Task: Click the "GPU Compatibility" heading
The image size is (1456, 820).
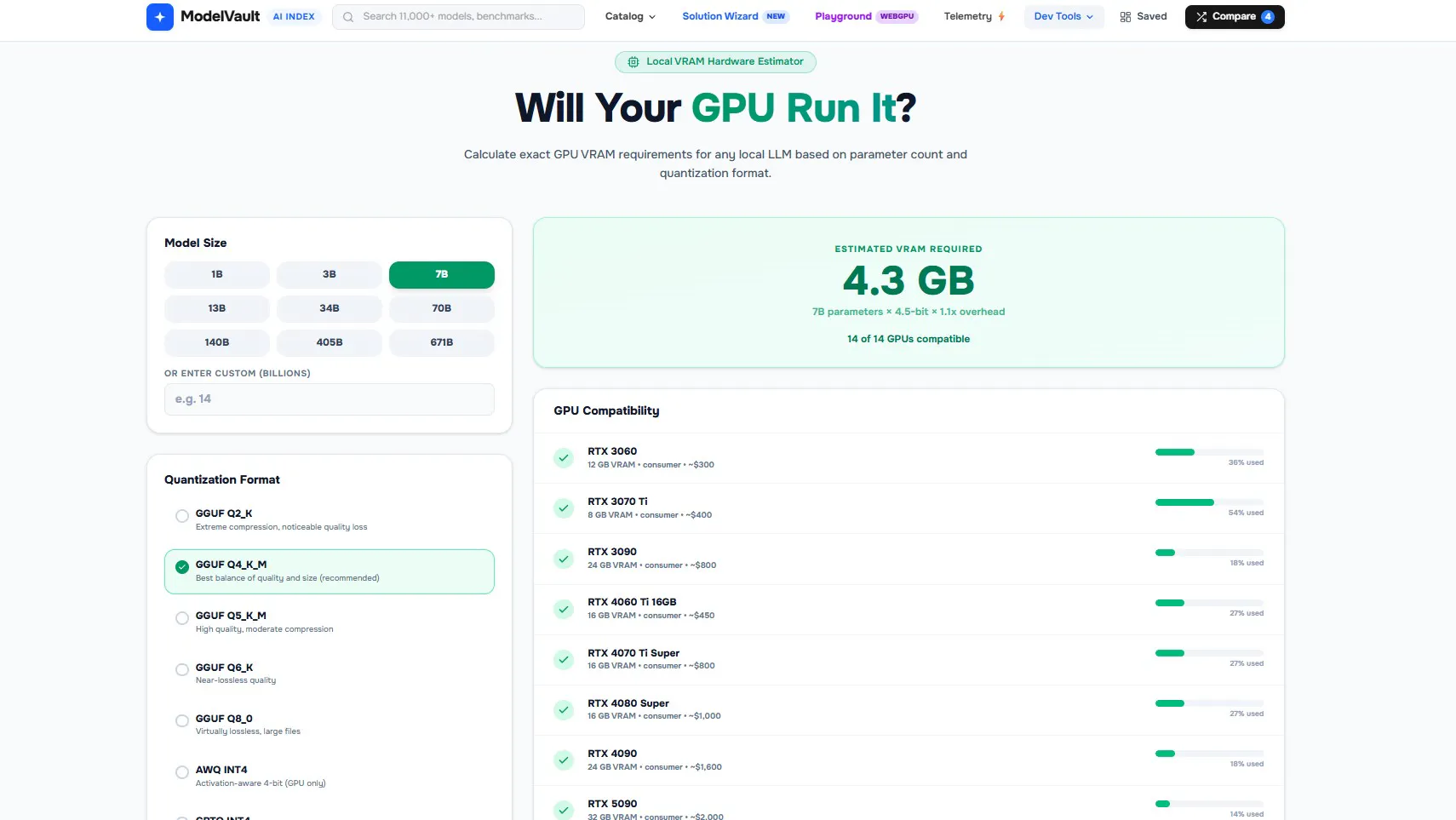Action: coord(606,410)
